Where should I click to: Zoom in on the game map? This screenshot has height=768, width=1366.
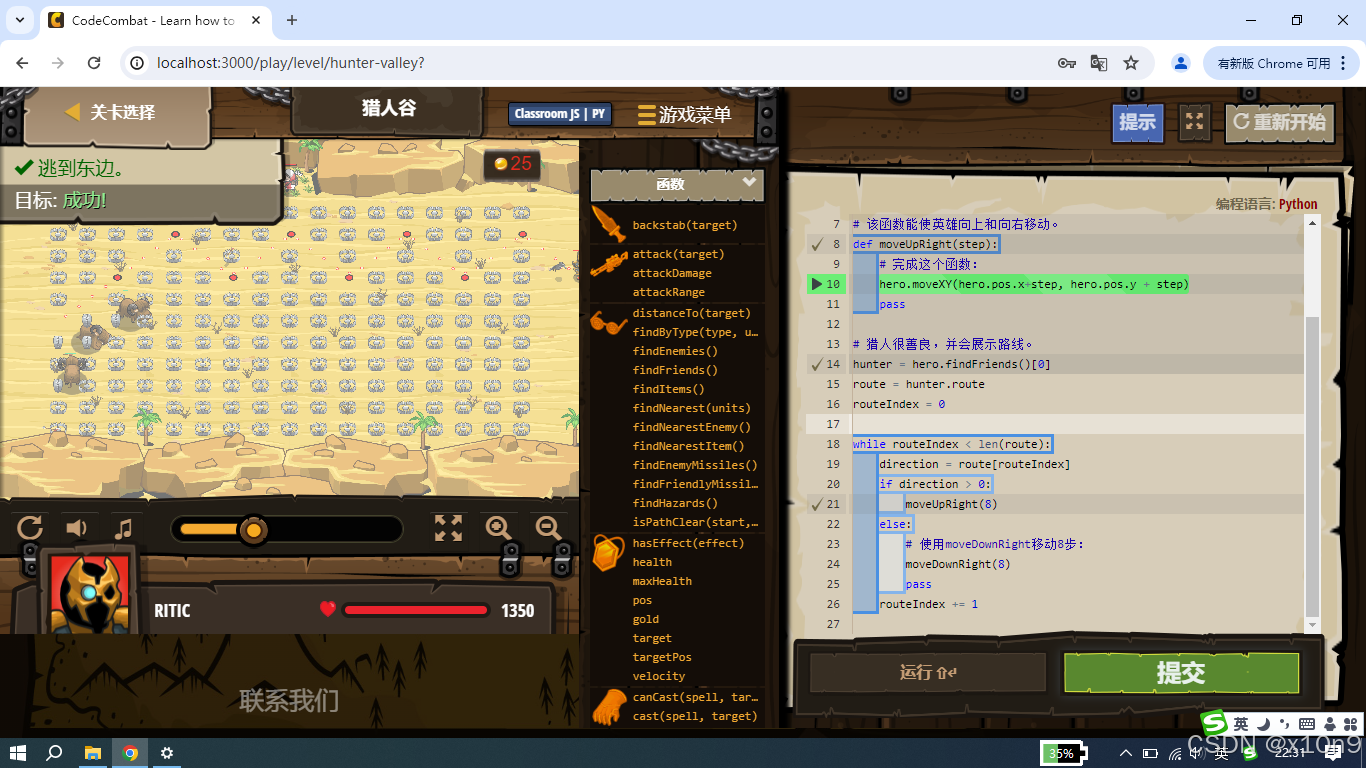point(498,528)
